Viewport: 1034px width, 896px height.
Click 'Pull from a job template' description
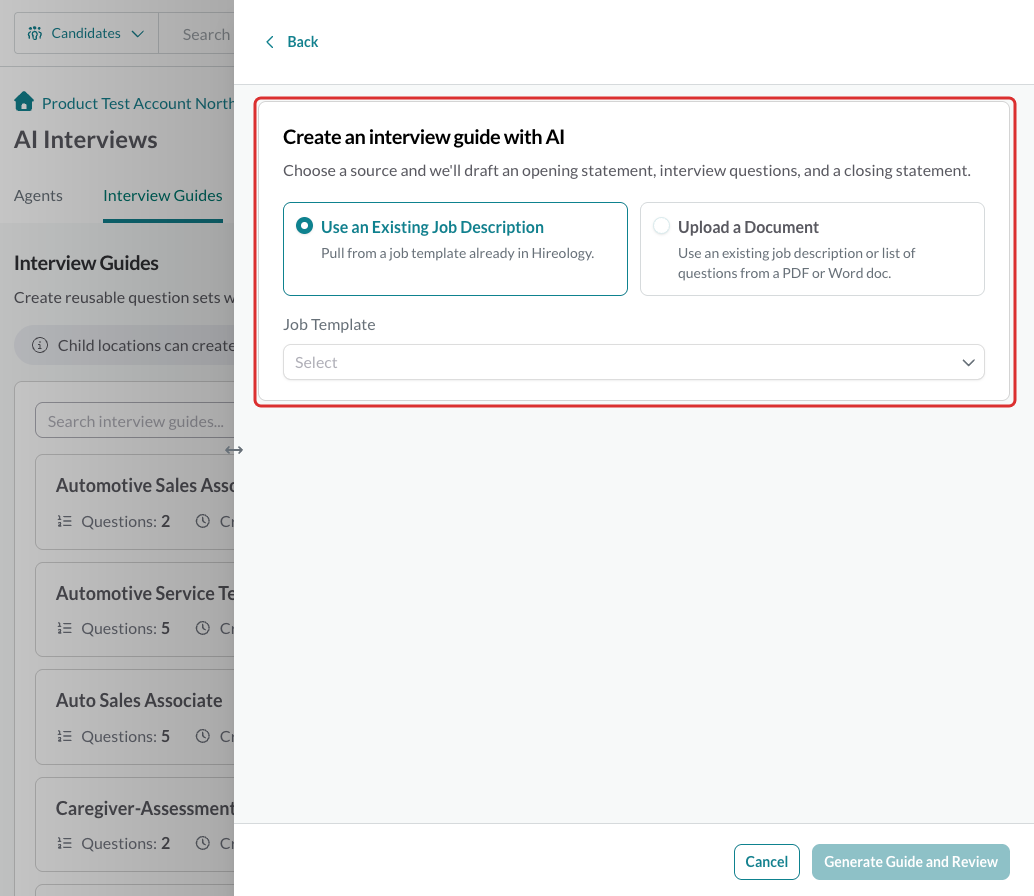pos(458,253)
